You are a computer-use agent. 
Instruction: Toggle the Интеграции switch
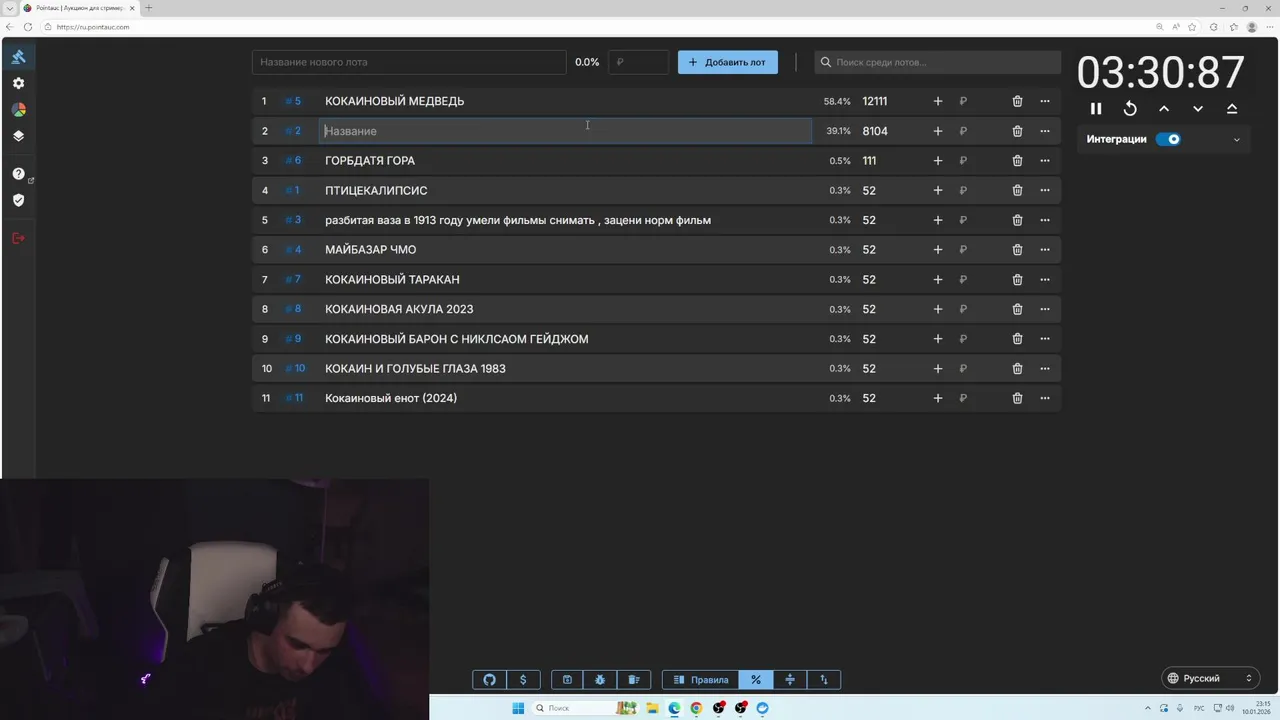1168,139
